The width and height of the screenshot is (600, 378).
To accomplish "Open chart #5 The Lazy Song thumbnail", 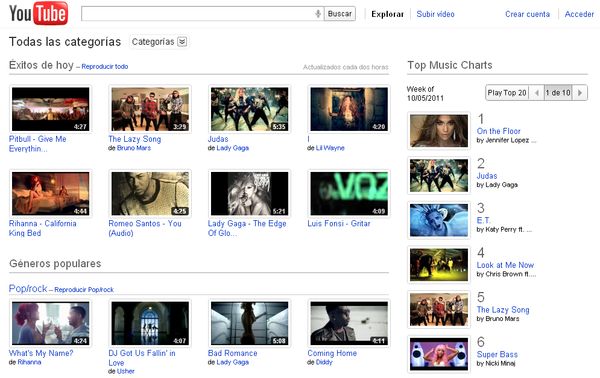I will point(439,310).
